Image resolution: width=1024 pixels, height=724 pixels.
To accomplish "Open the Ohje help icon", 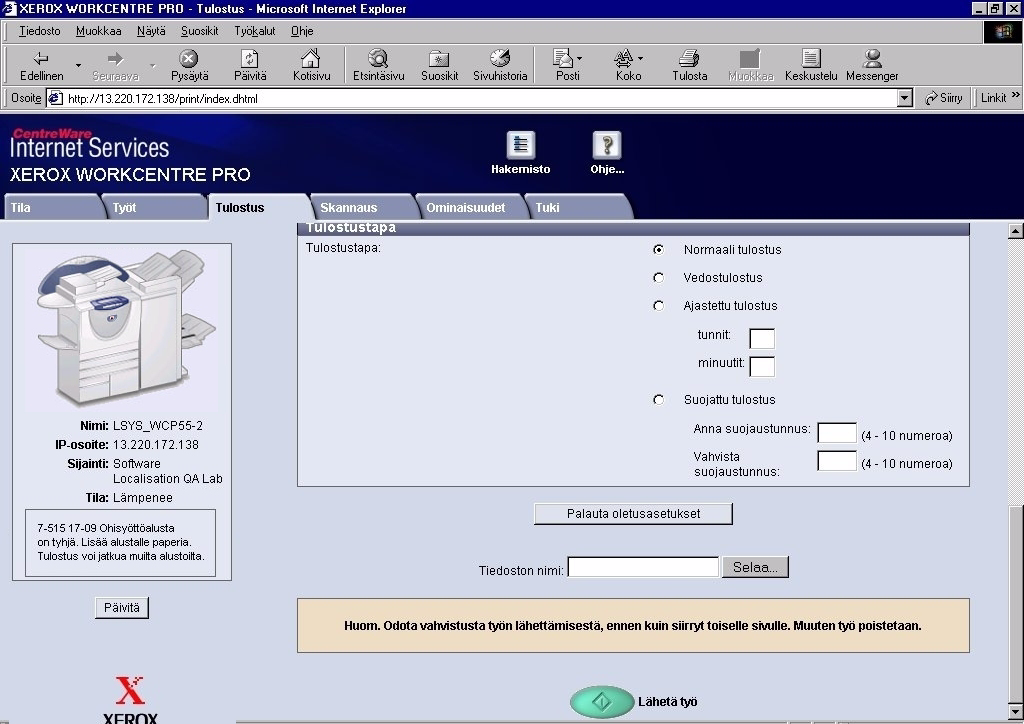I will pos(607,145).
